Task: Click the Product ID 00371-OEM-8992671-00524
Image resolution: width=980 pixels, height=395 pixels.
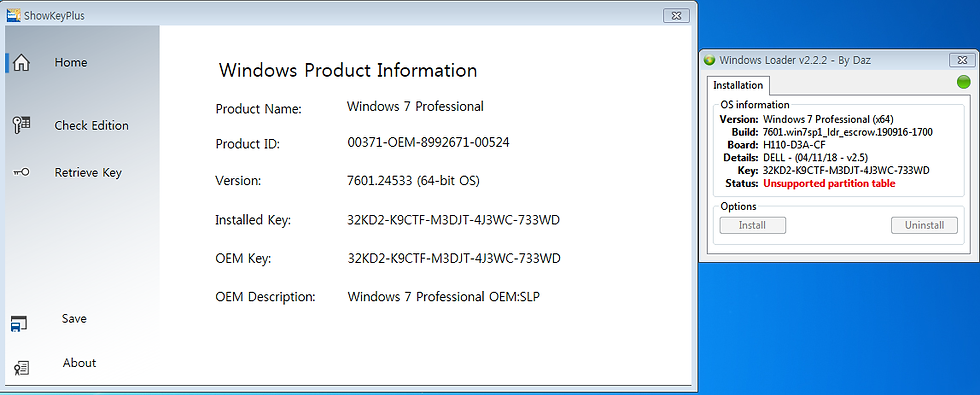Action: coord(428,142)
